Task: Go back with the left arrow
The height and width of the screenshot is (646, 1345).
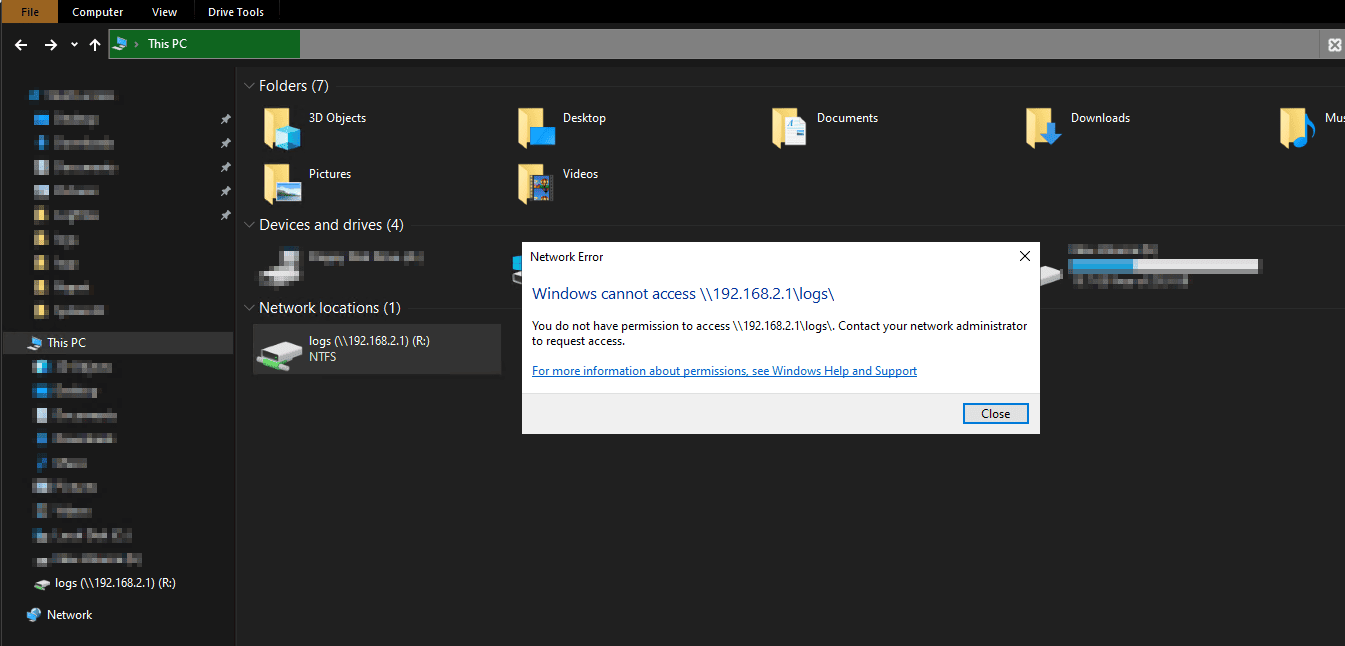Action: click(21, 45)
